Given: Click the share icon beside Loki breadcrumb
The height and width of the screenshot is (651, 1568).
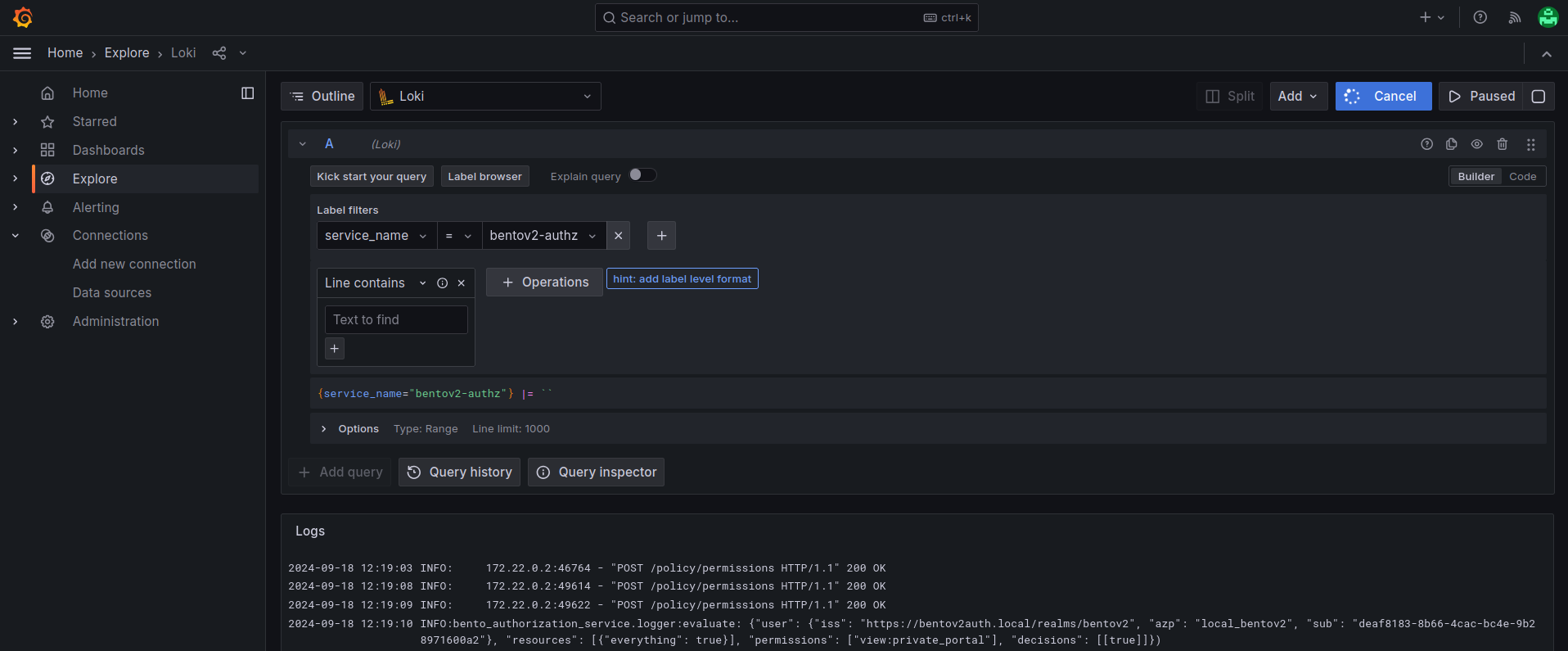Looking at the screenshot, I should coord(219,53).
